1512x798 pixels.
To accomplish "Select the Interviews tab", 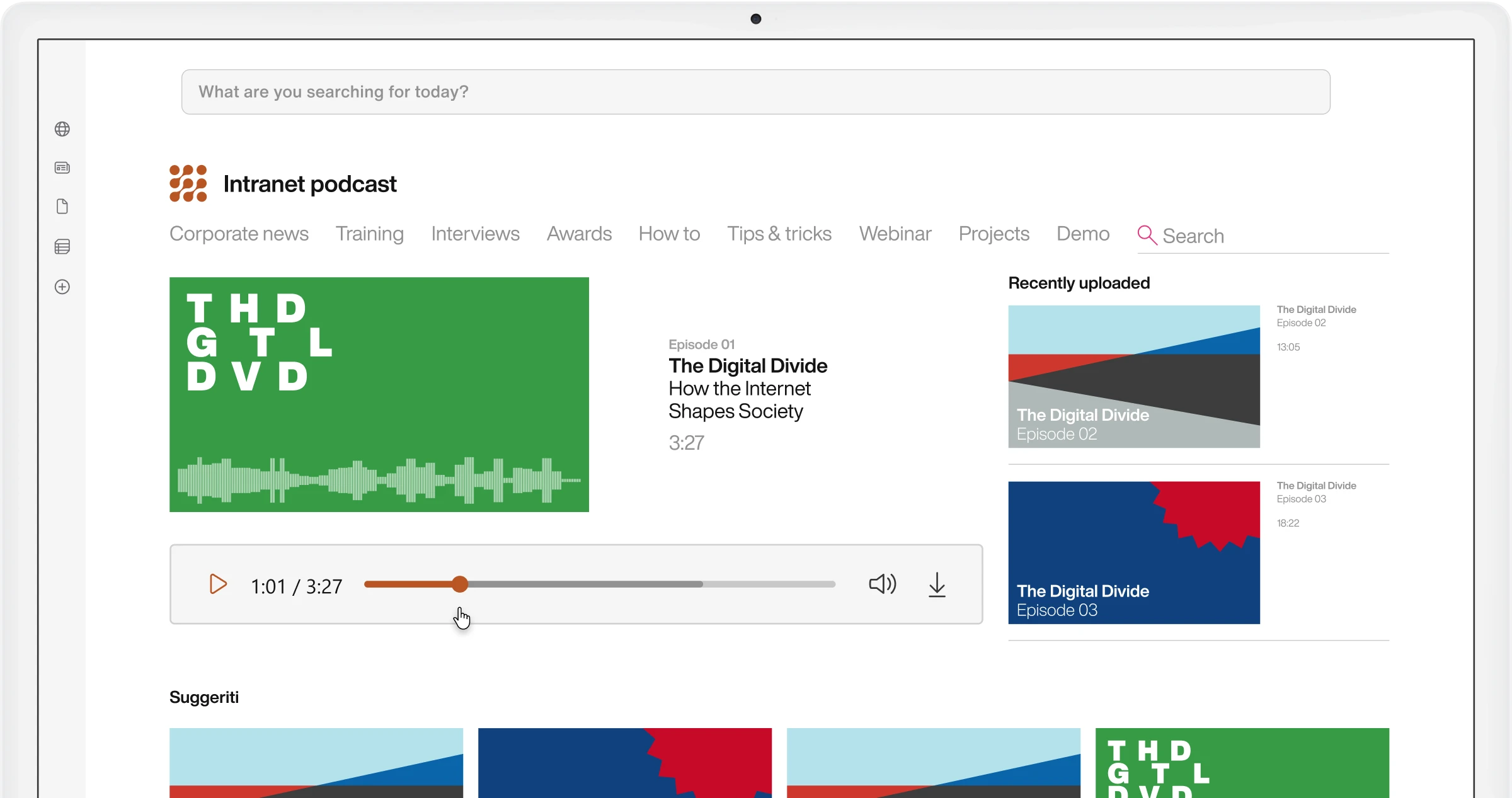I will pyautogui.click(x=476, y=234).
